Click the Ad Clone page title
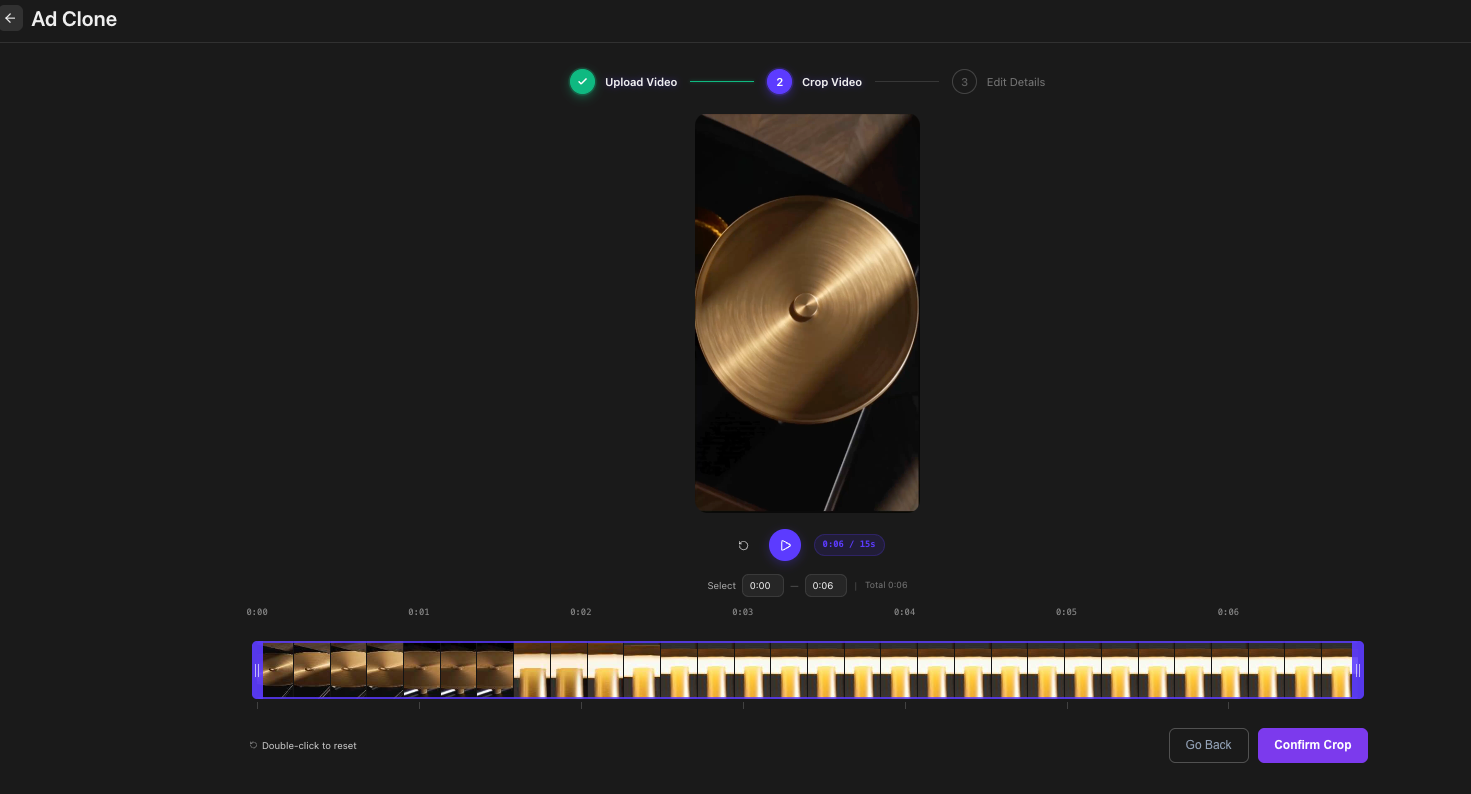1471x794 pixels. pyautogui.click(x=74, y=19)
